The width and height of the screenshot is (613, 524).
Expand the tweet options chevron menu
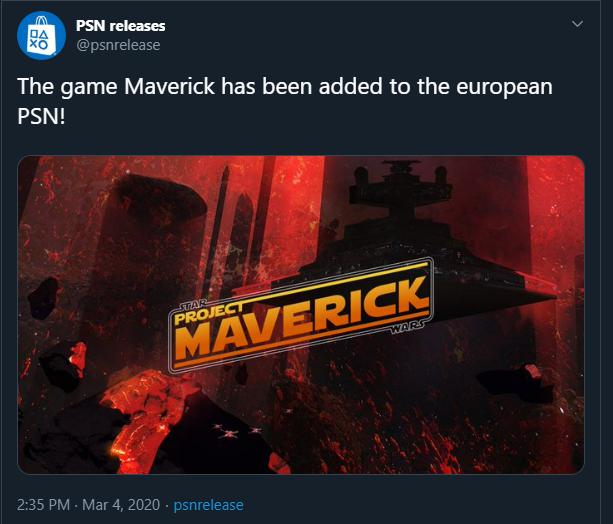(x=577, y=24)
